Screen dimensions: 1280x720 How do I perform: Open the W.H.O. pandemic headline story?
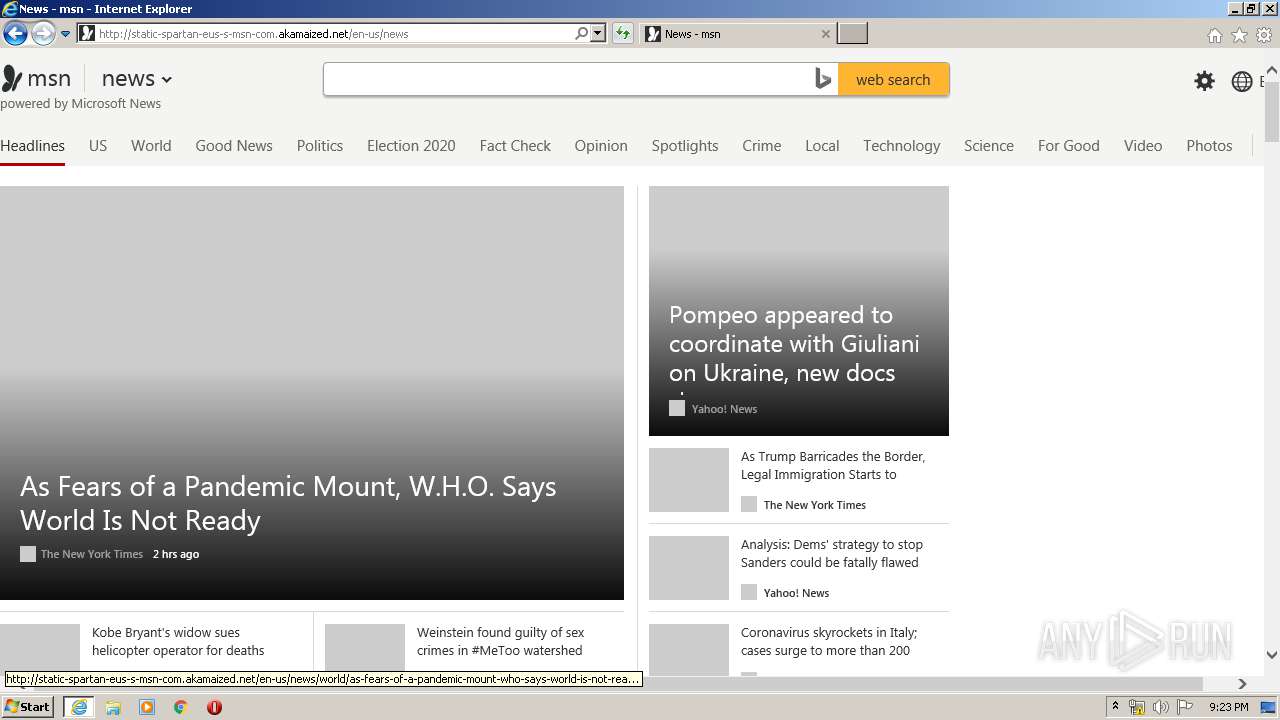pyautogui.click(x=288, y=503)
